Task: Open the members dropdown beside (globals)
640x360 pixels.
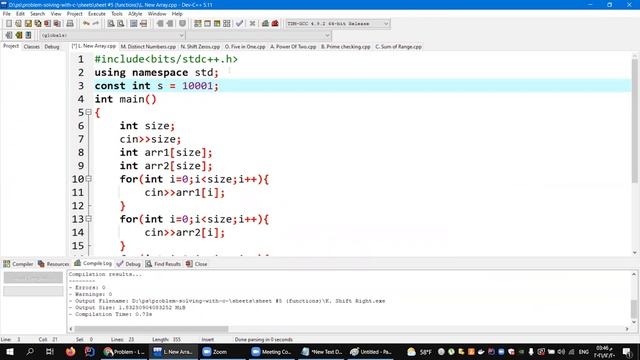Action: (x=258, y=36)
